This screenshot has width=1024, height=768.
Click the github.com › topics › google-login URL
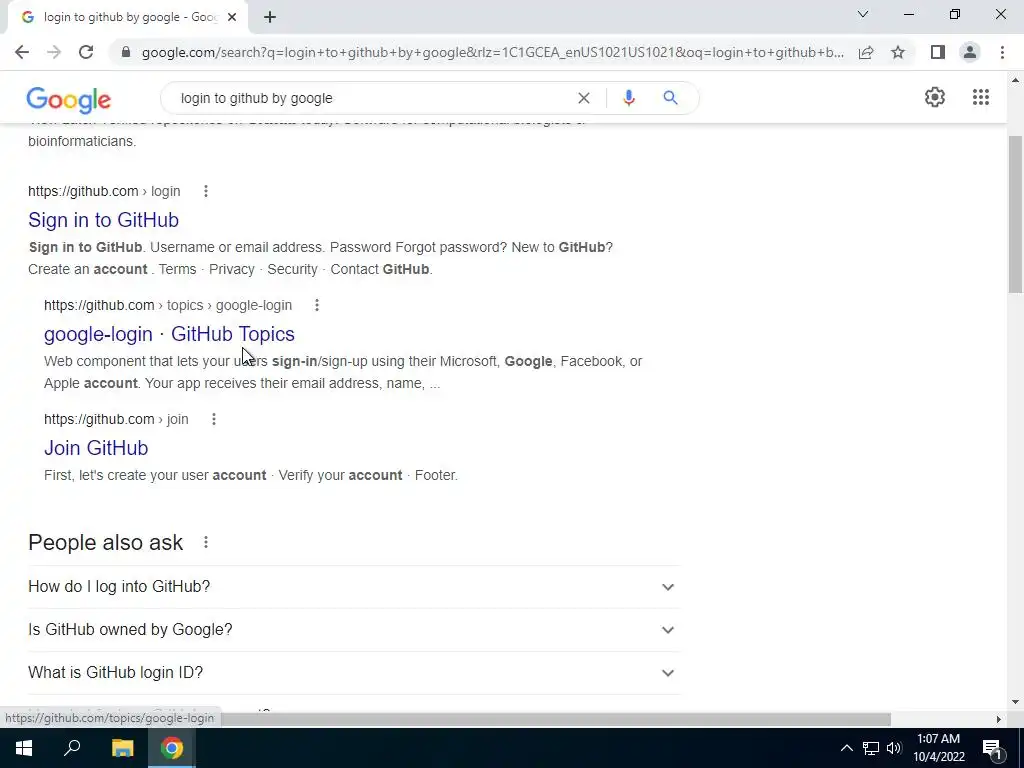click(x=168, y=305)
